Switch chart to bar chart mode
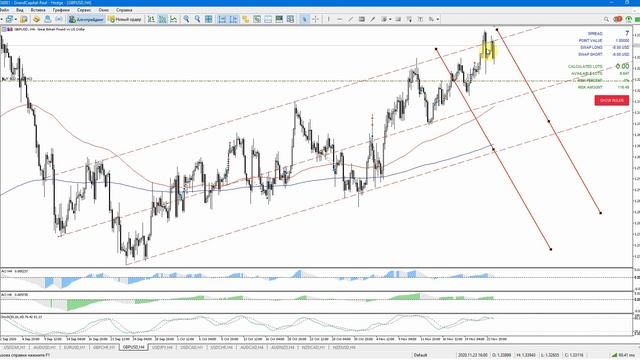640x360 pixels. click(x=151, y=19)
